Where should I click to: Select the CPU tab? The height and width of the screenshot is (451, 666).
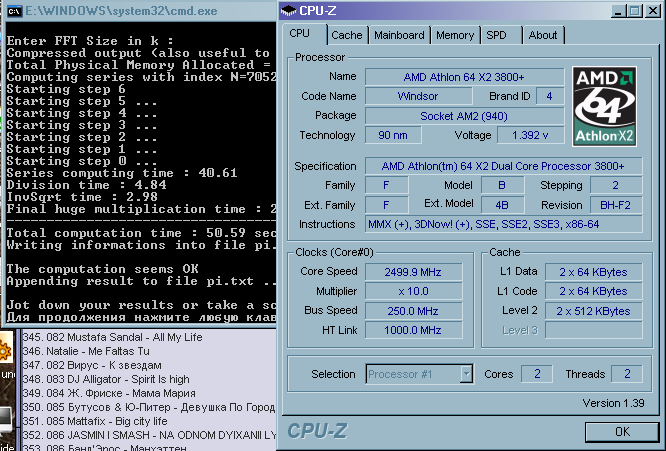tap(300, 34)
